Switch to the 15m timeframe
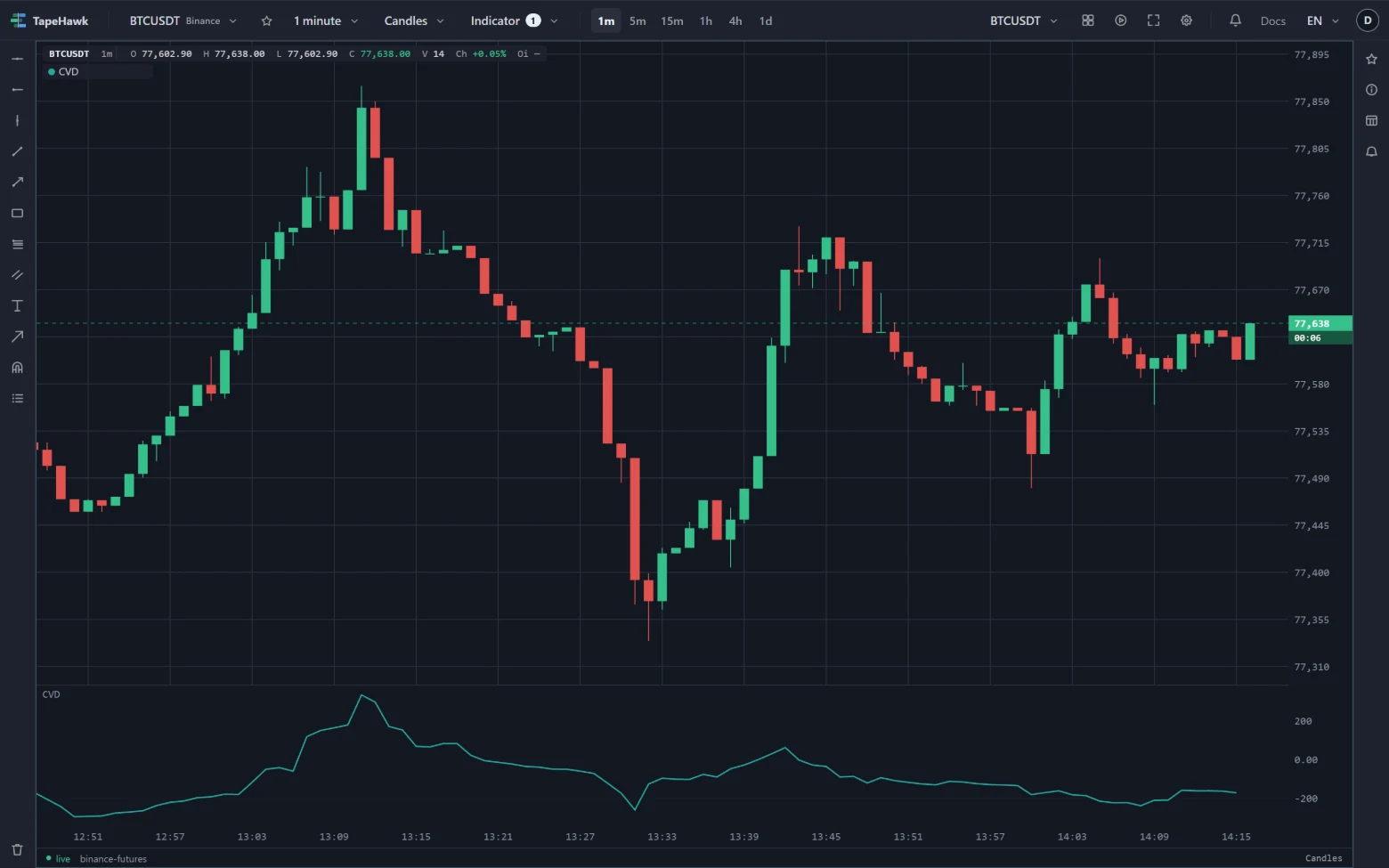 (672, 20)
